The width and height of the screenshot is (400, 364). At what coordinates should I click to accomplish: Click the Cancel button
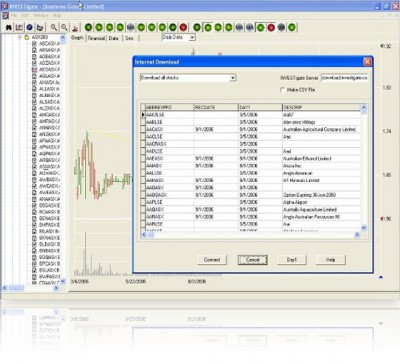tap(253, 260)
